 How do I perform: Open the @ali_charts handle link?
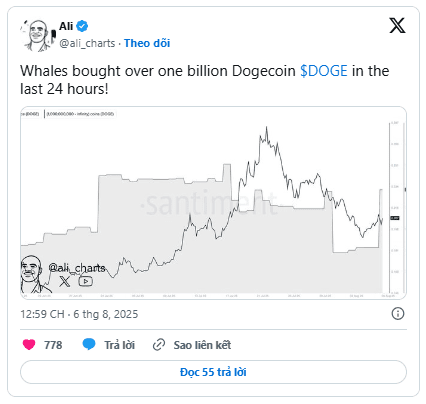(87, 43)
